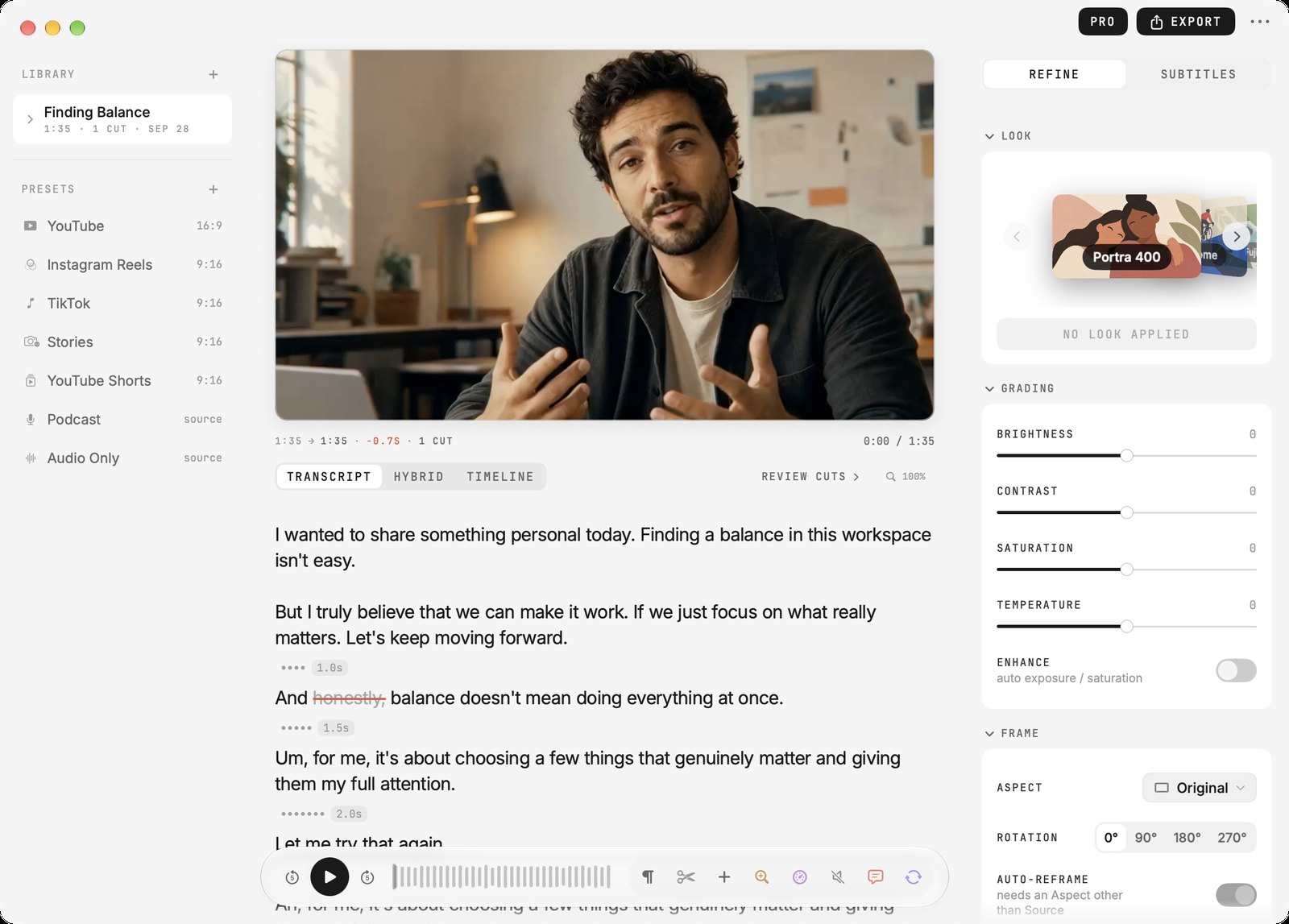This screenshot has width=1289, height=924.
Task: Skip forward 5 seconds
Action: 367,877
